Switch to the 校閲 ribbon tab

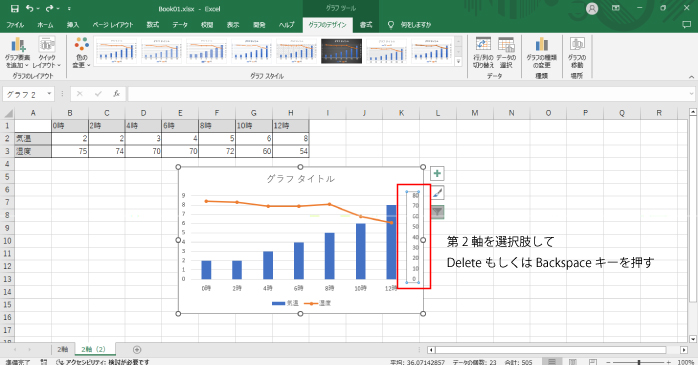coord(207,25)
